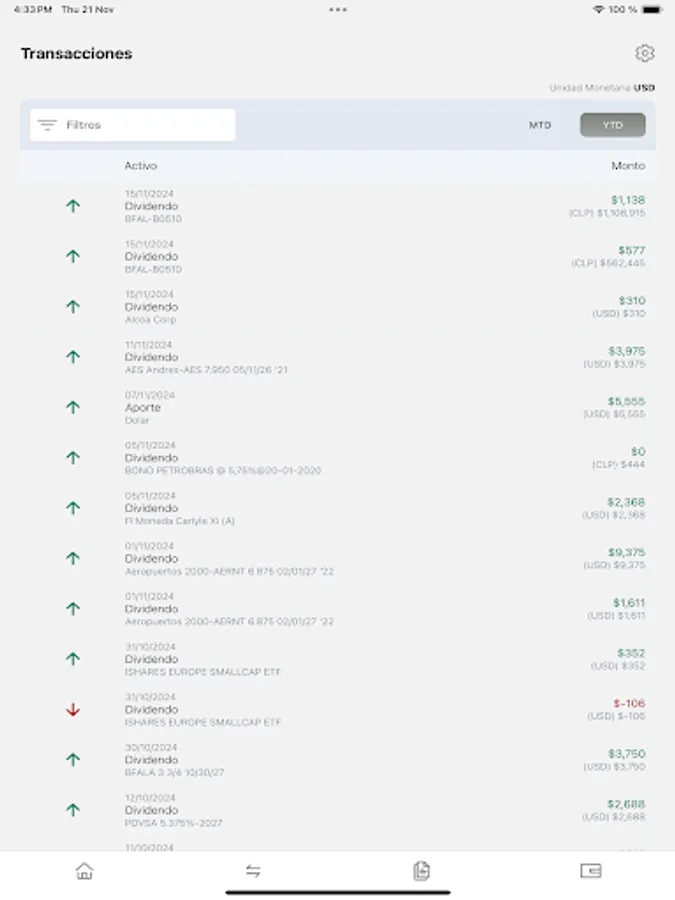Tap the green up arrow beside Aporte Dolar
This screenshot has width=675, height=900.
coord(73,407)
